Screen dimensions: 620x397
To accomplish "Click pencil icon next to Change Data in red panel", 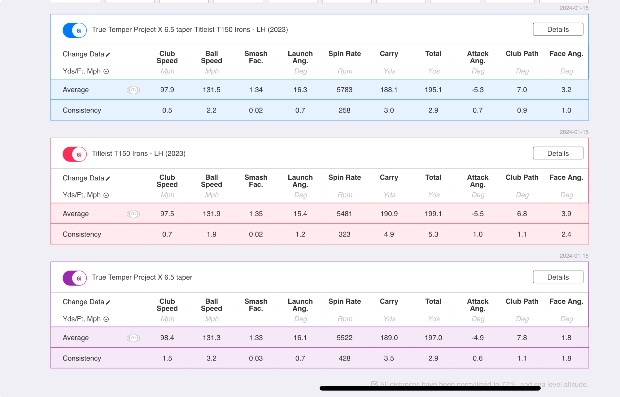I will [x=108, y=178].
